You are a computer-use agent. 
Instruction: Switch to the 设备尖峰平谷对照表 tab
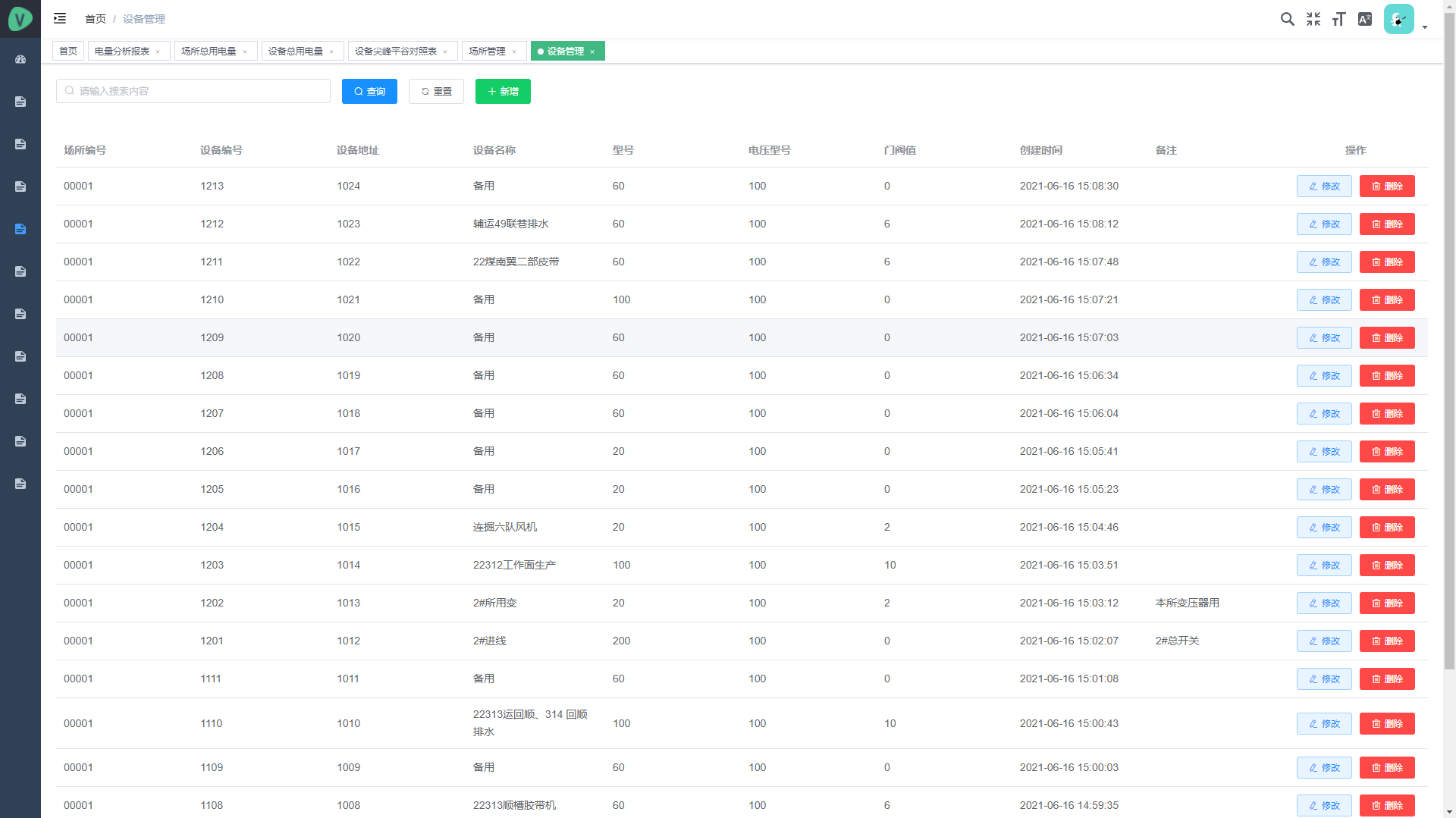(395, 52)
